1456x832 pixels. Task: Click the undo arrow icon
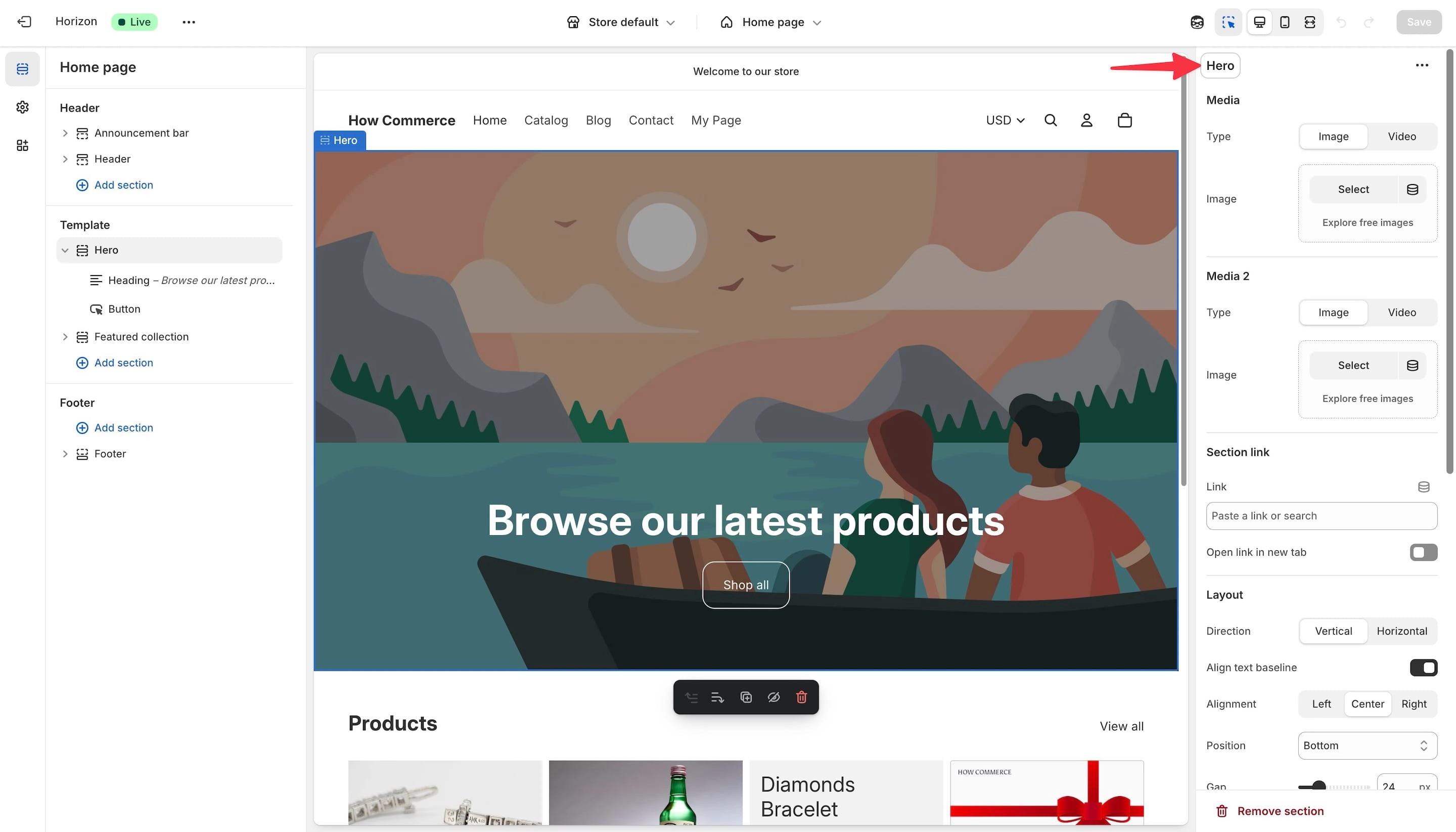point(1341,22)
